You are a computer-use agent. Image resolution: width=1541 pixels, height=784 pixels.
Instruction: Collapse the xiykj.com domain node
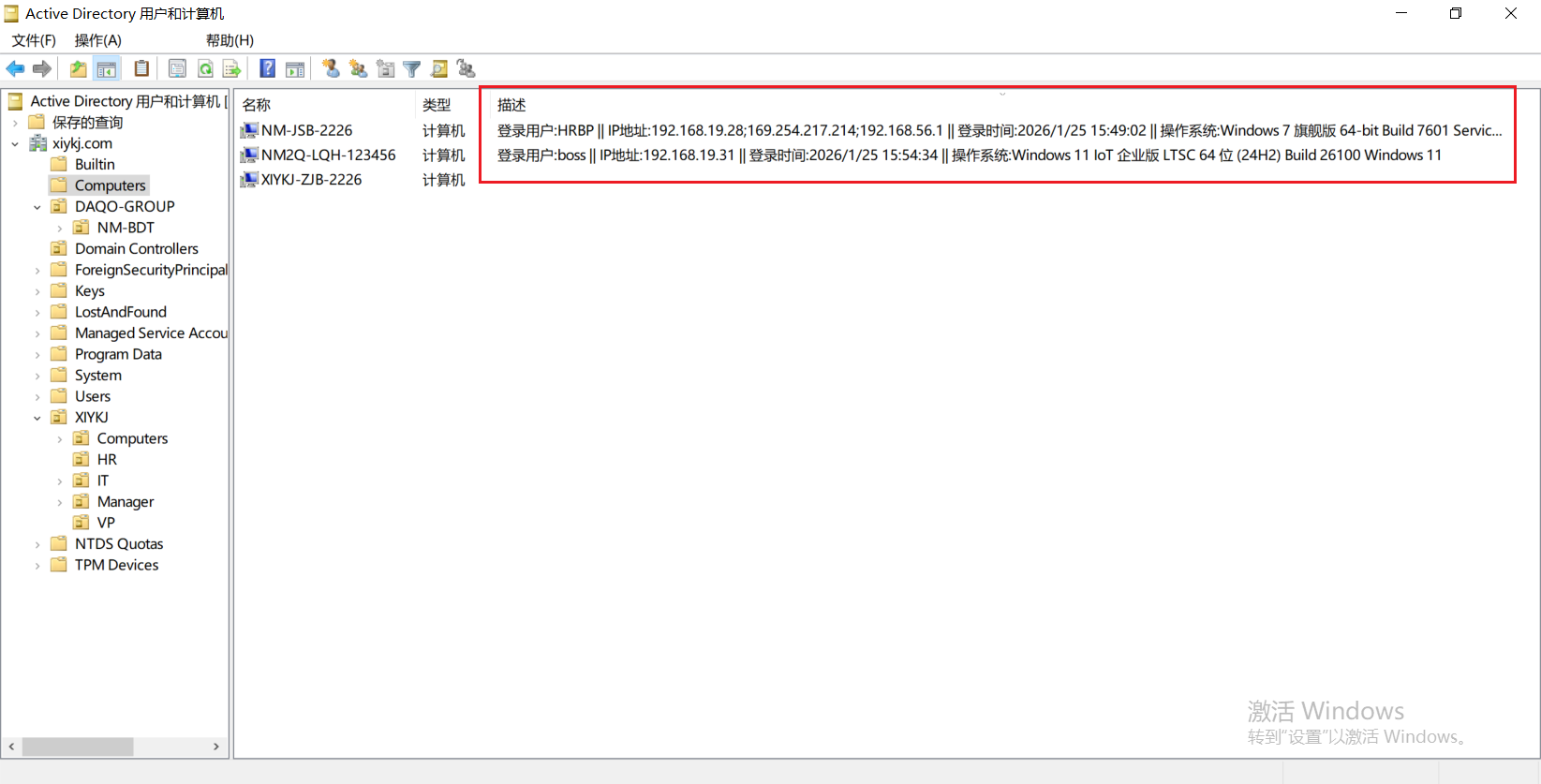click(15, 143)
